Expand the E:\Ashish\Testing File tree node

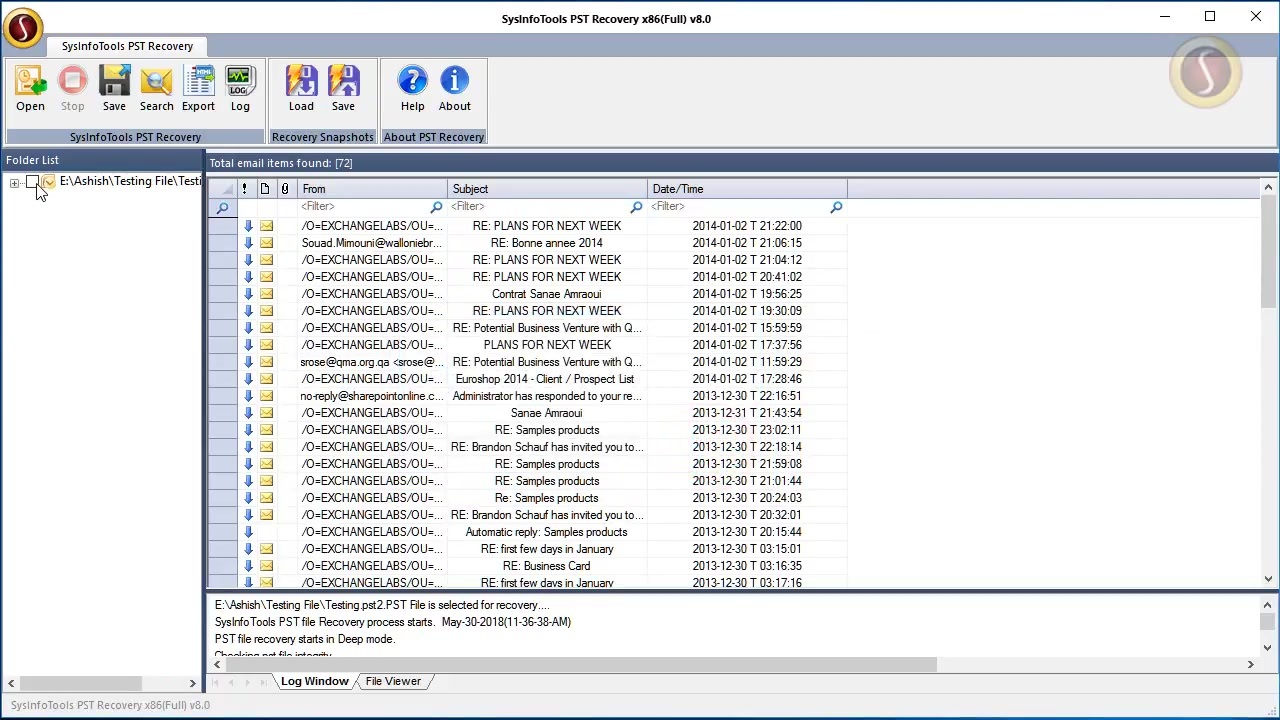click(14, 183)
